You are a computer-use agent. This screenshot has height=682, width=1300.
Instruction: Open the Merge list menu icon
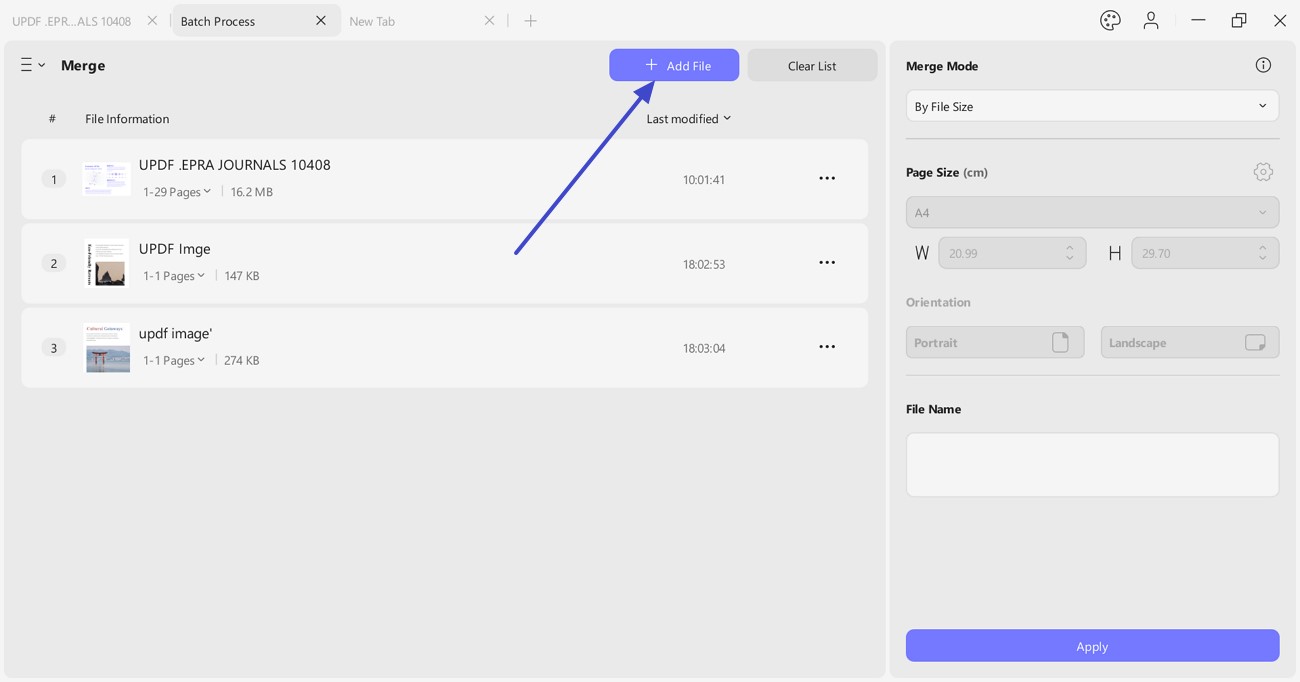point(32,65)
